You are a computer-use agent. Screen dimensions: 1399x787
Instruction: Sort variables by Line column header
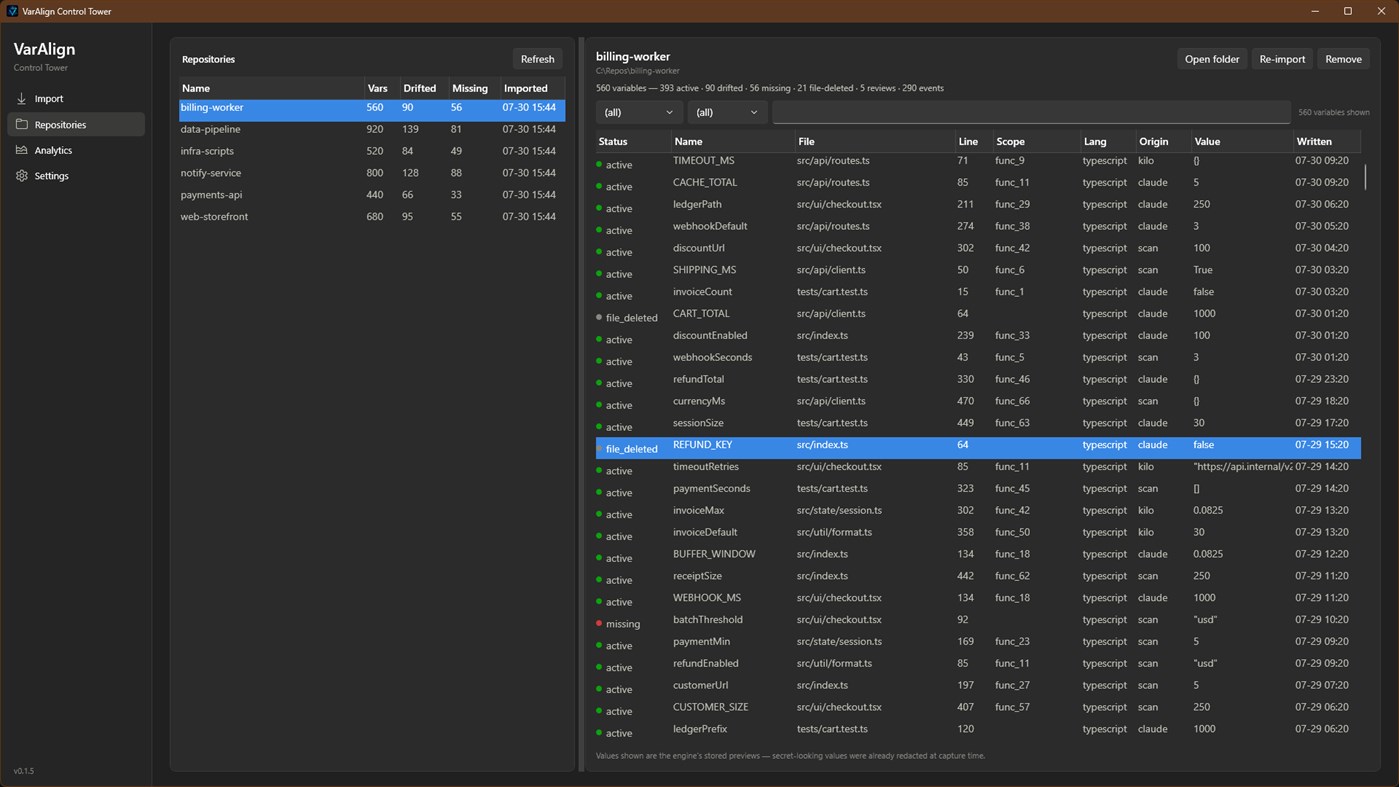coord(973,141)
